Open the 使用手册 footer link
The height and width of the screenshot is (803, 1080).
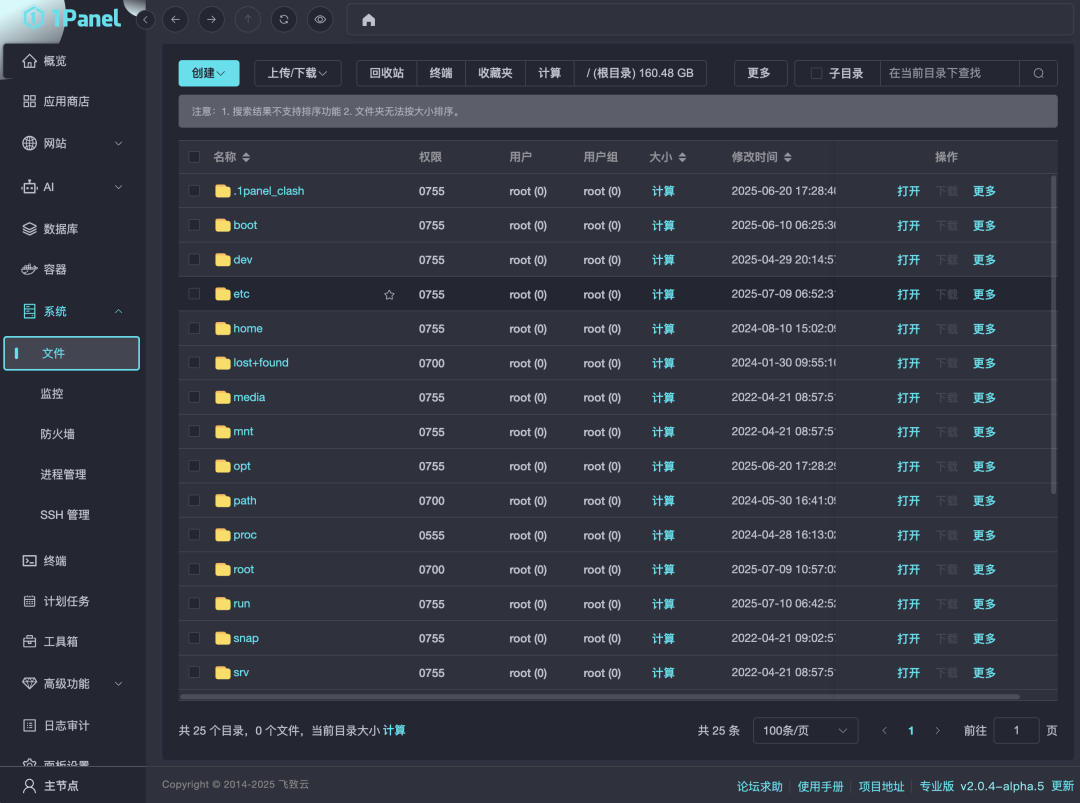point(820,786)
